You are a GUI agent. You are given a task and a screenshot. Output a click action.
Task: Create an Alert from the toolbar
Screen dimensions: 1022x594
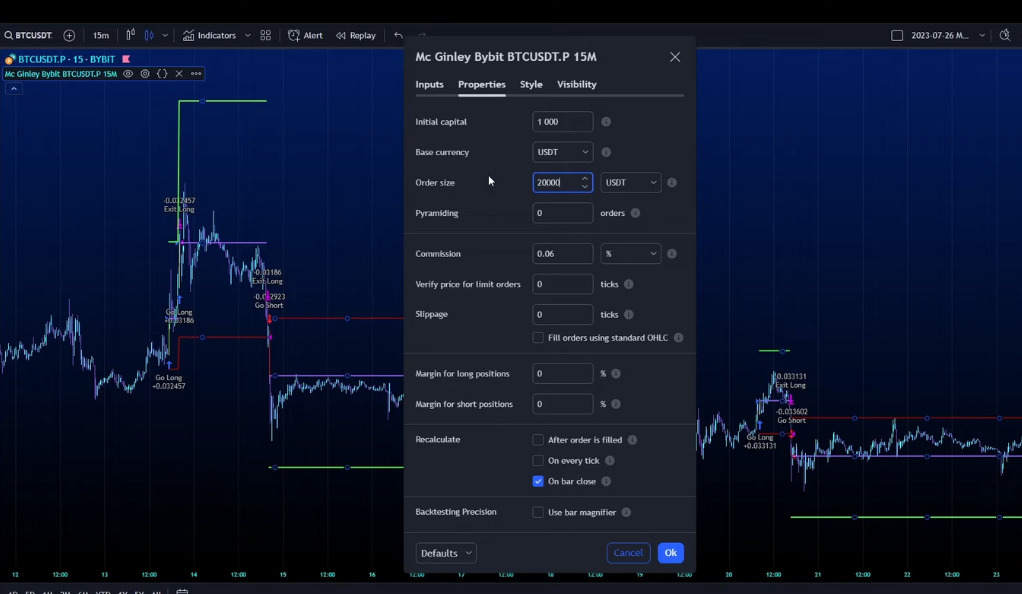click(x=305, y=35)
